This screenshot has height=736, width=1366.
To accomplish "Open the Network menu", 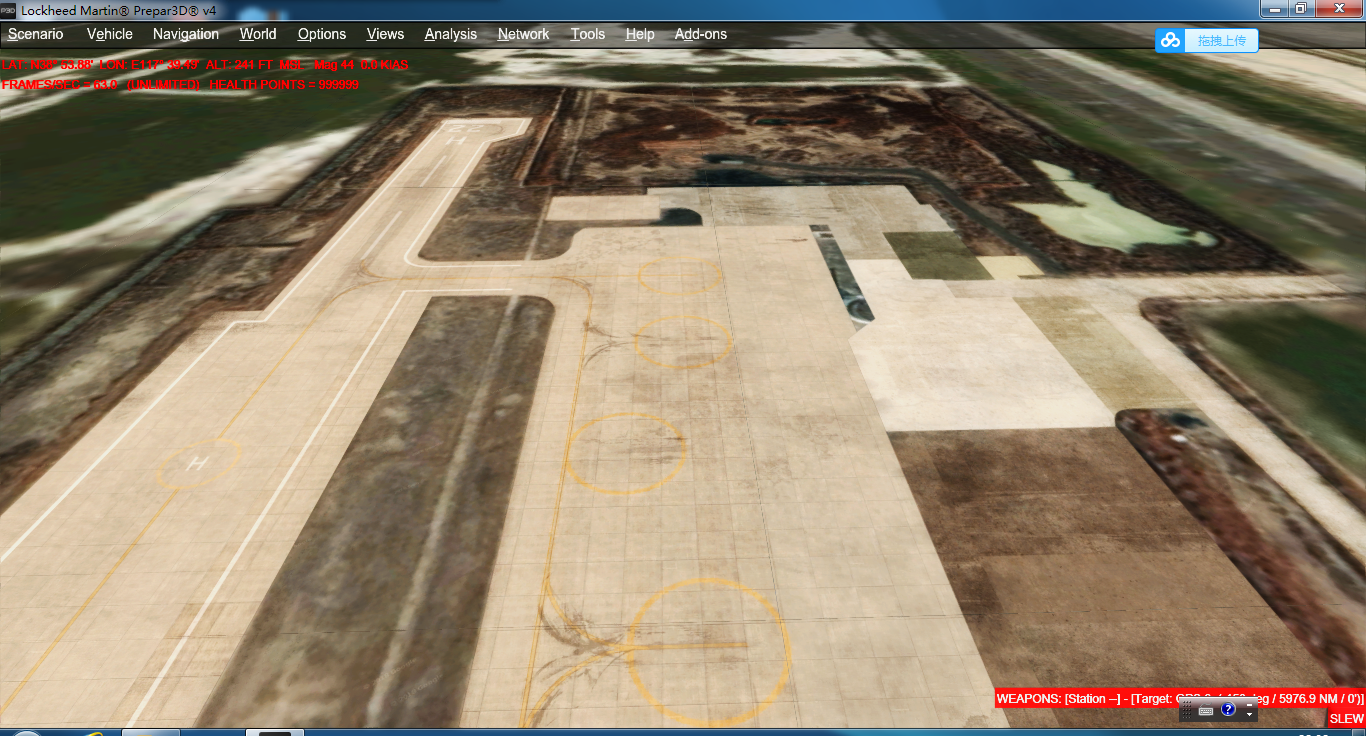I will coord(524,34).
